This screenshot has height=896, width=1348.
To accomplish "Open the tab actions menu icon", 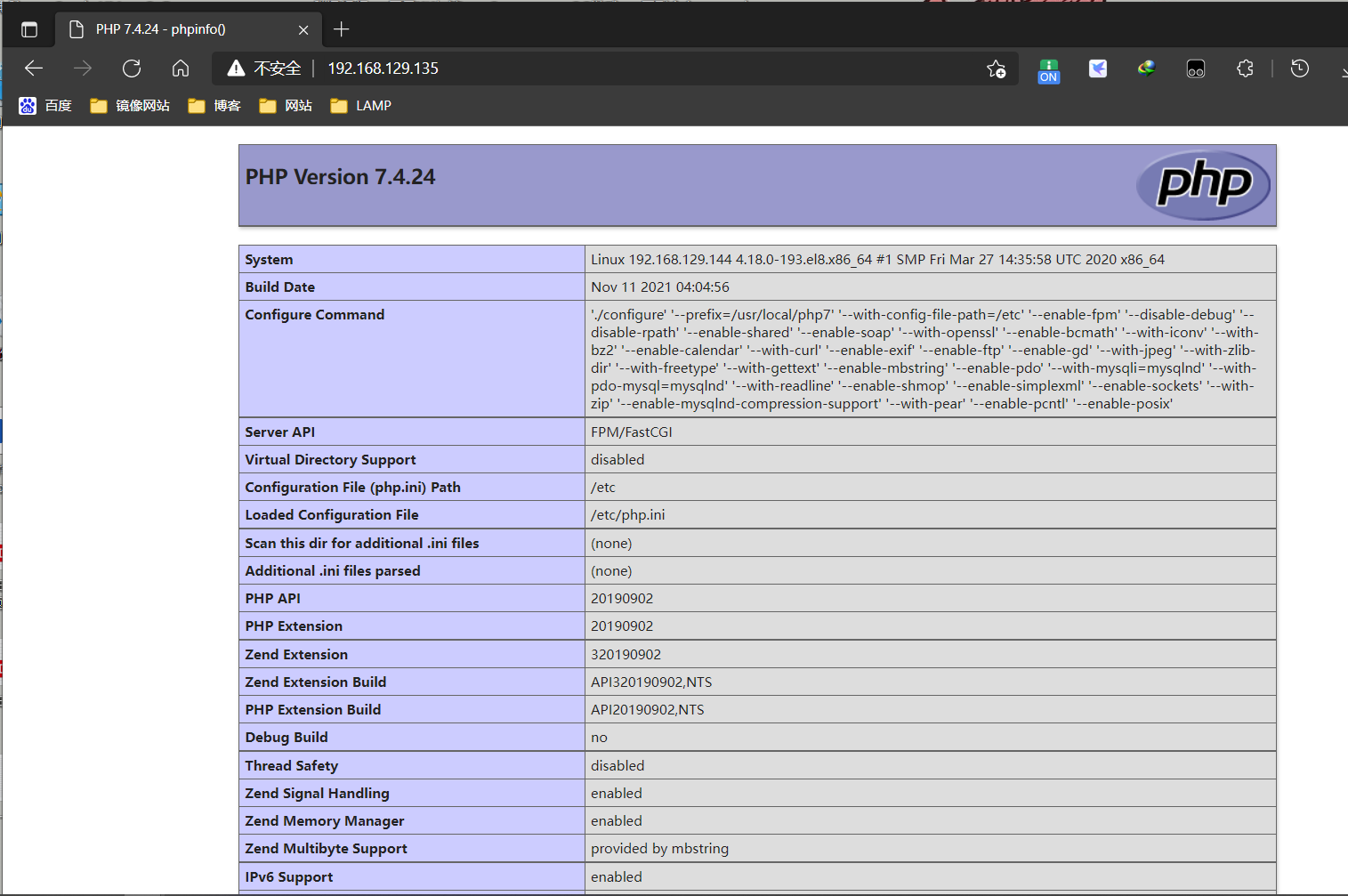I will (x=29, y=29).
